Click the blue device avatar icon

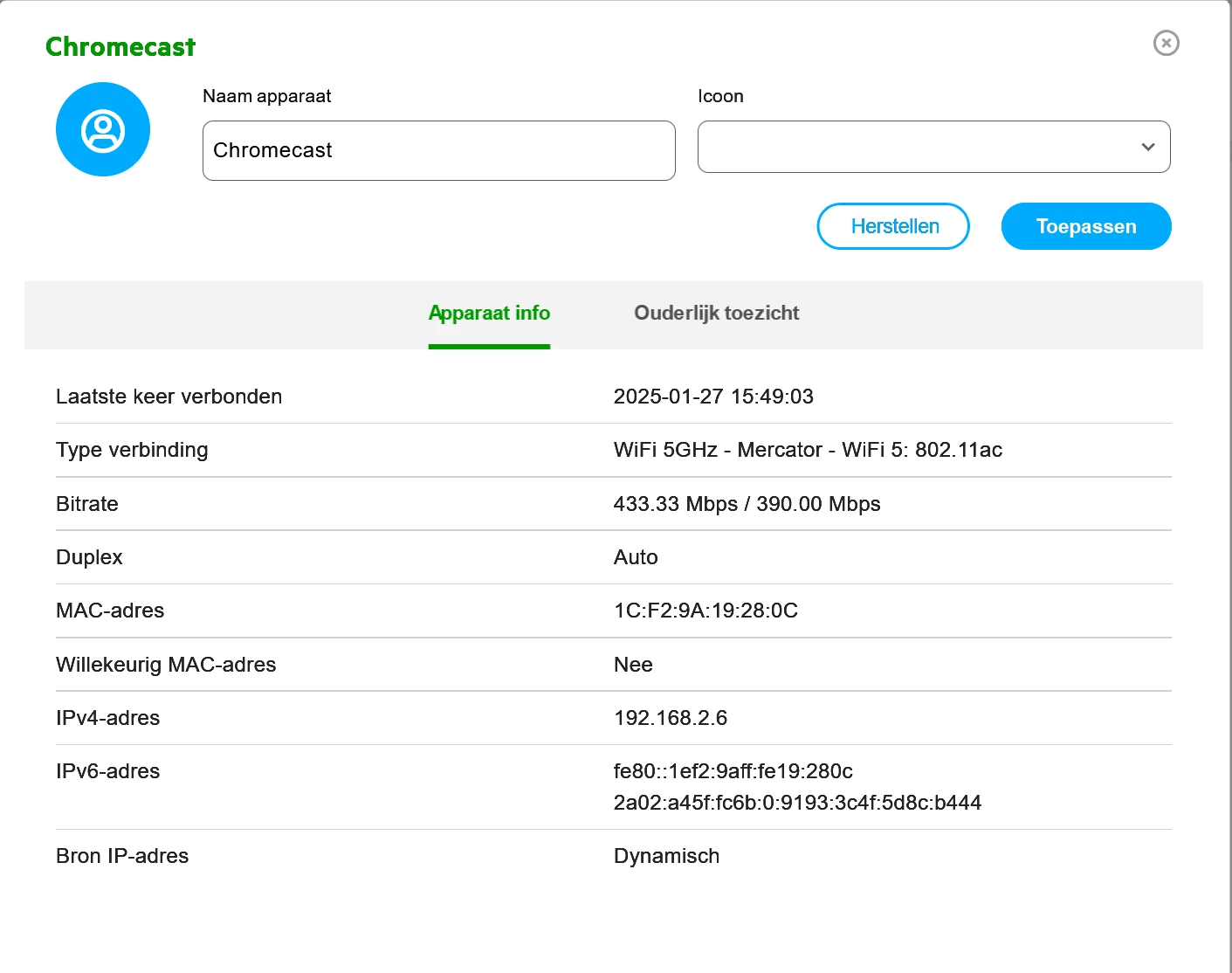(103, 129)
